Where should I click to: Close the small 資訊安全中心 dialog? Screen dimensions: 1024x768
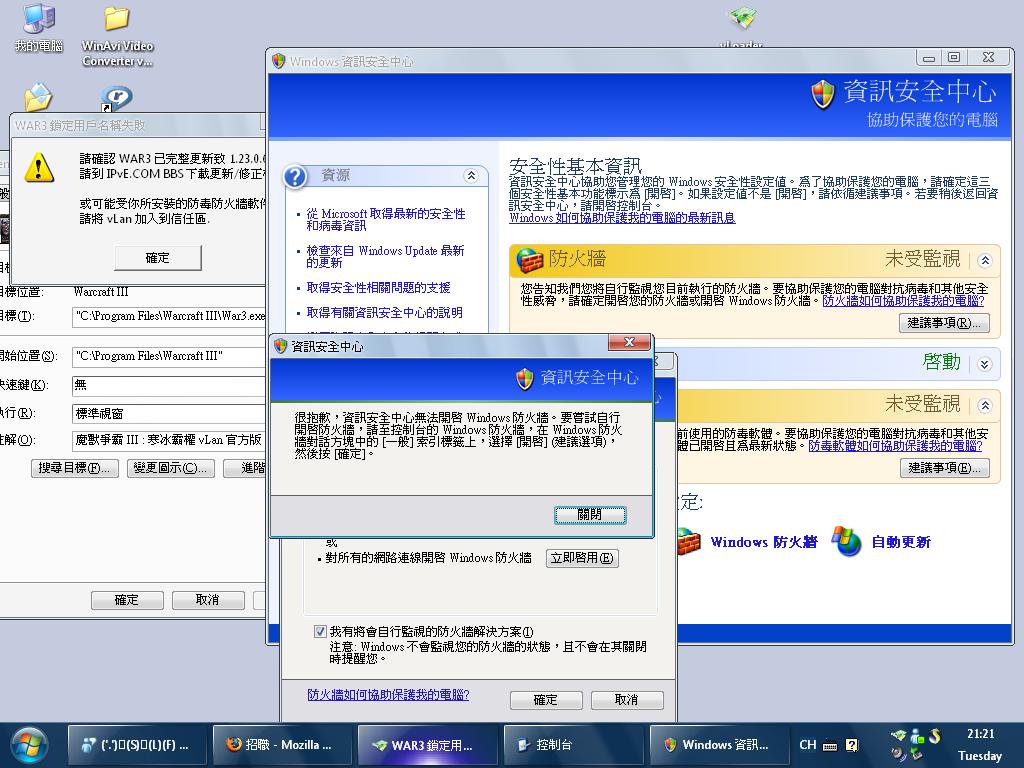[x=630, y=342]
